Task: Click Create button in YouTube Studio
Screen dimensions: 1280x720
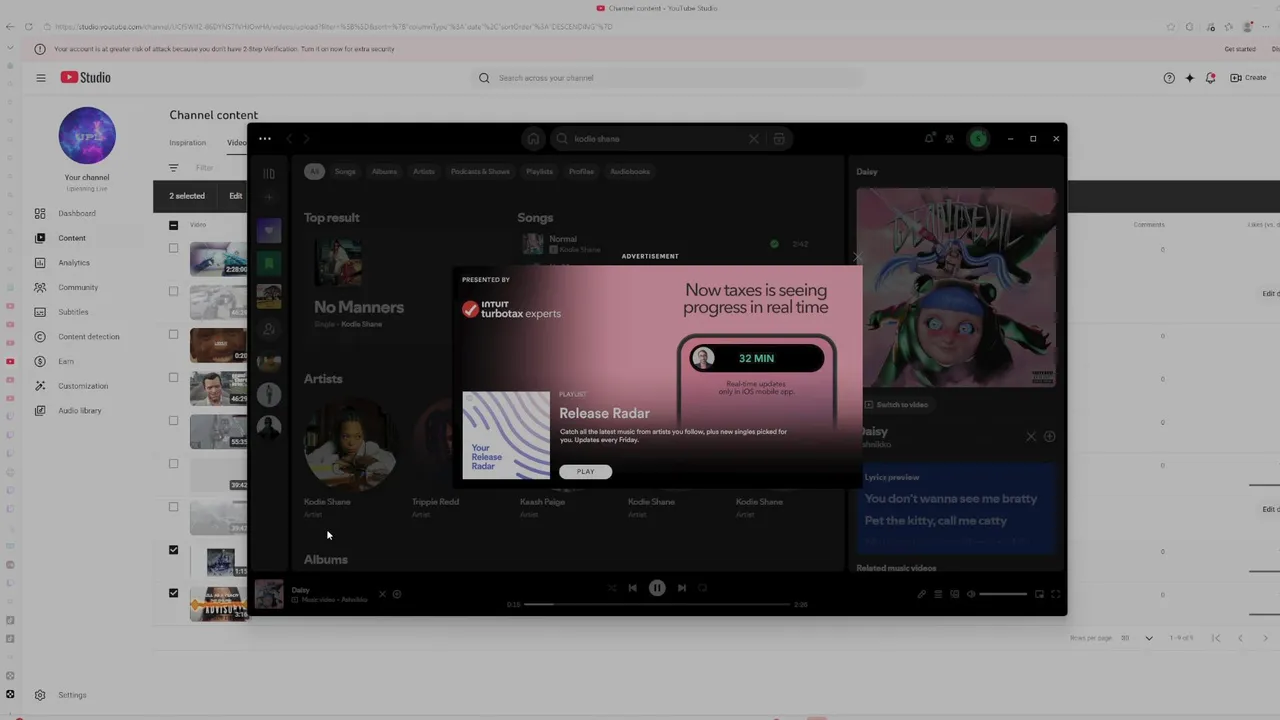Action: click(x=1248, y=78)
